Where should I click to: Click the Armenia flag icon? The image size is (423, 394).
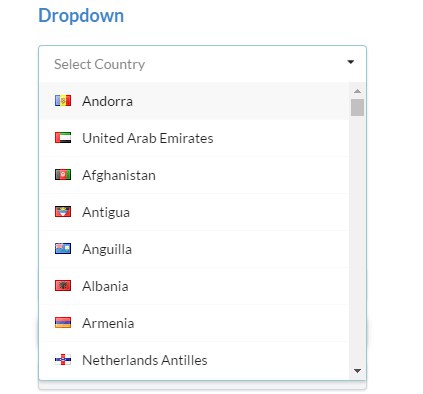[x=63, y=323]
